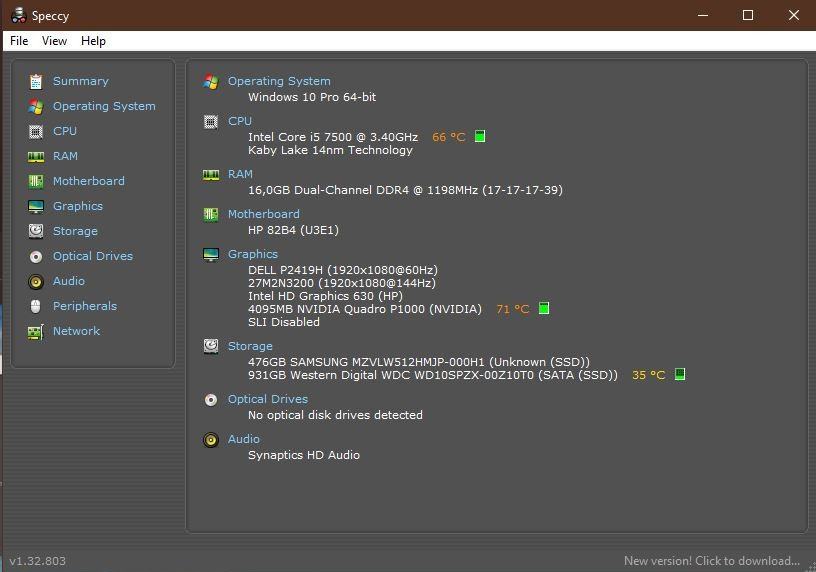Click the 35 °C storage temperature value
The image size is (816, 572).
(648, 375)
